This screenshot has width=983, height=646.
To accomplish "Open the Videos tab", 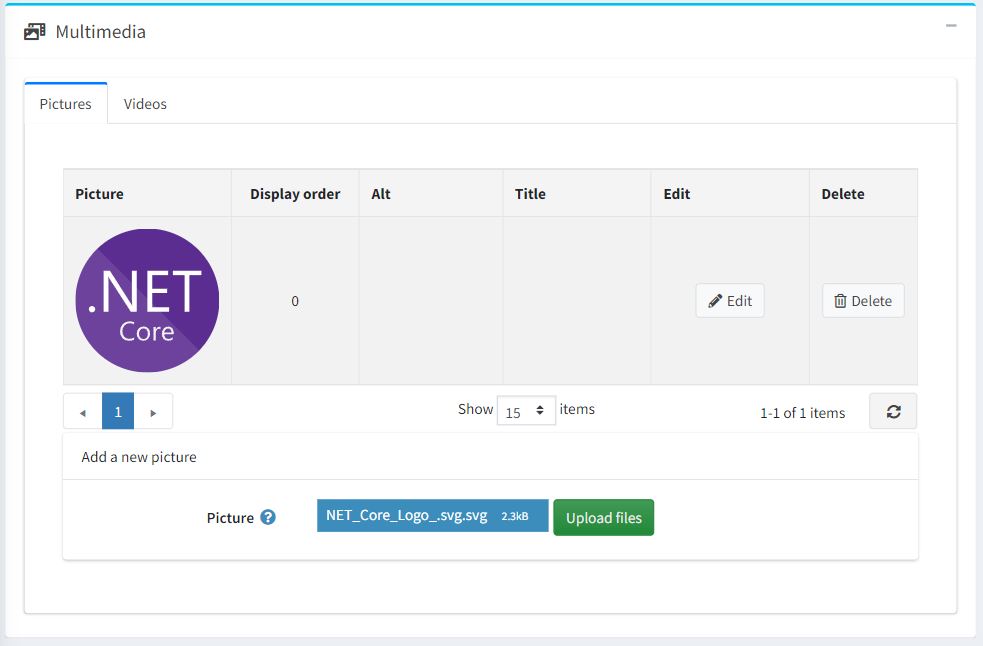I will pyautogui.click(x=145, y=104).
